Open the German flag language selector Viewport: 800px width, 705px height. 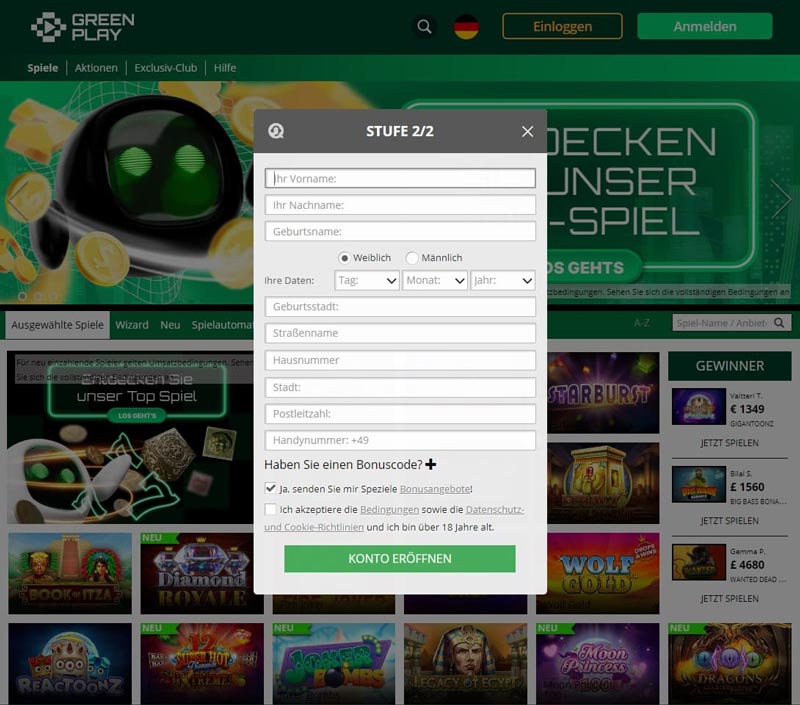pyautogui.click(x=466, y=27)
